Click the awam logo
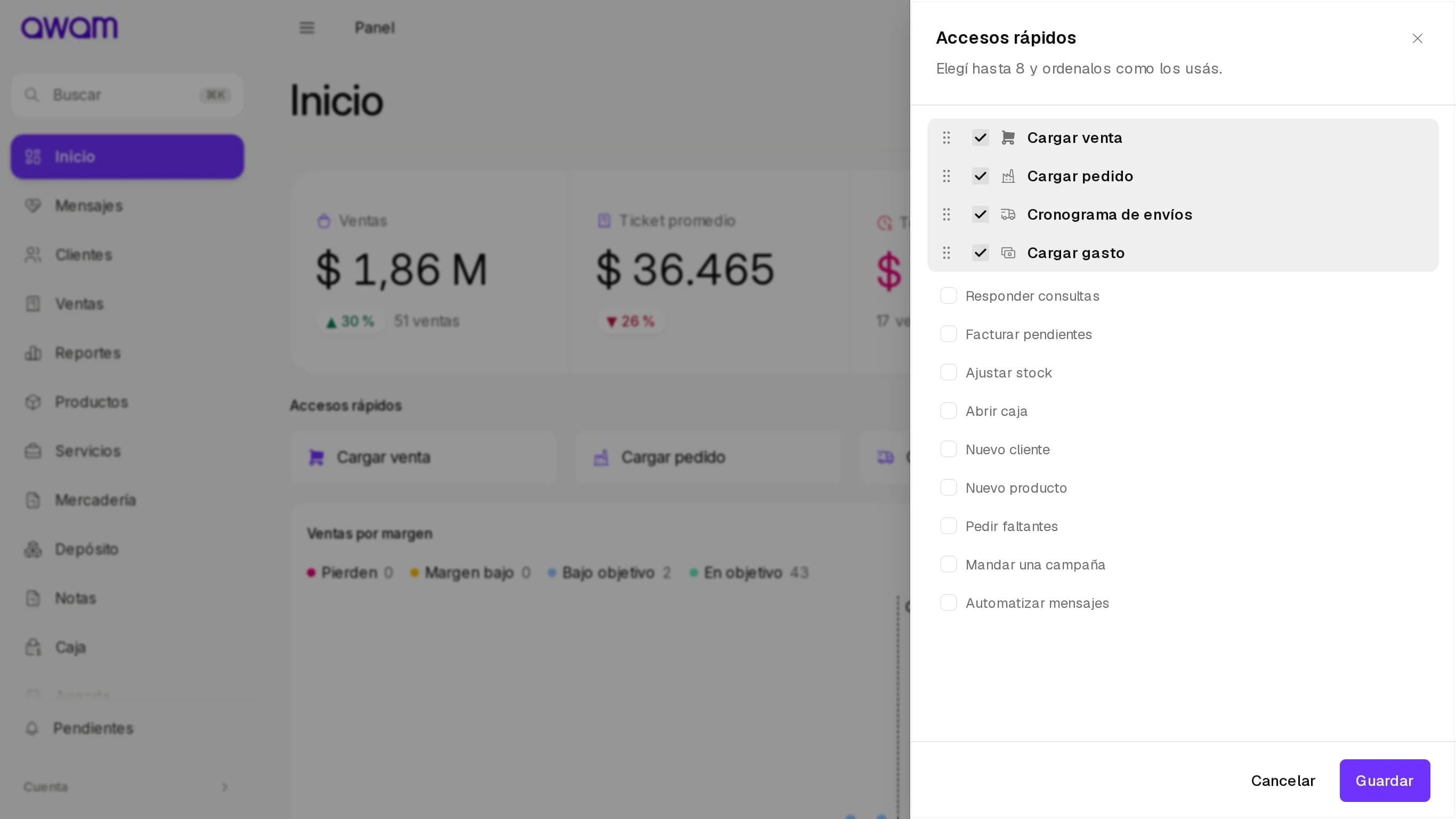This screenshot has height=819, width=1456. point(69,28)
